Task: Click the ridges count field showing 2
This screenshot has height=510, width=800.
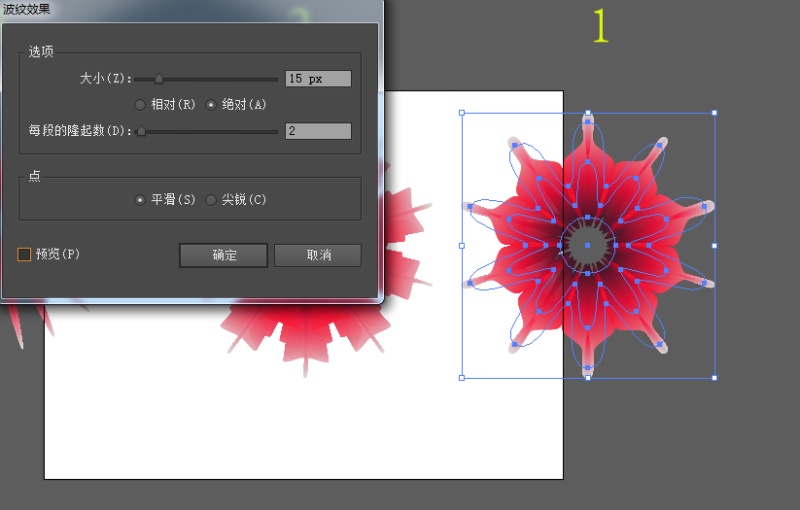Action: [x=318, y=131]
